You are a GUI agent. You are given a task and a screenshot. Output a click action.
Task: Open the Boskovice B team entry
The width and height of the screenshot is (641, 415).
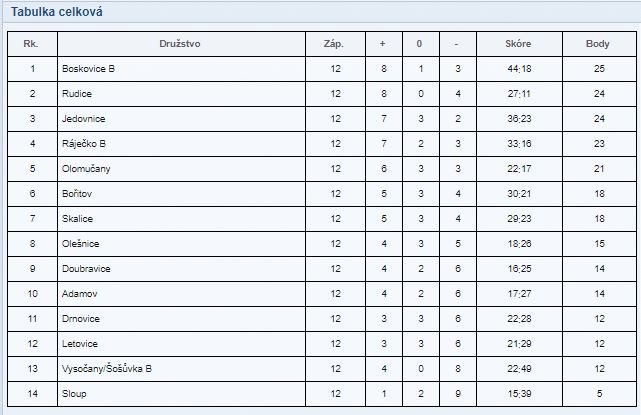coord(88,69)
